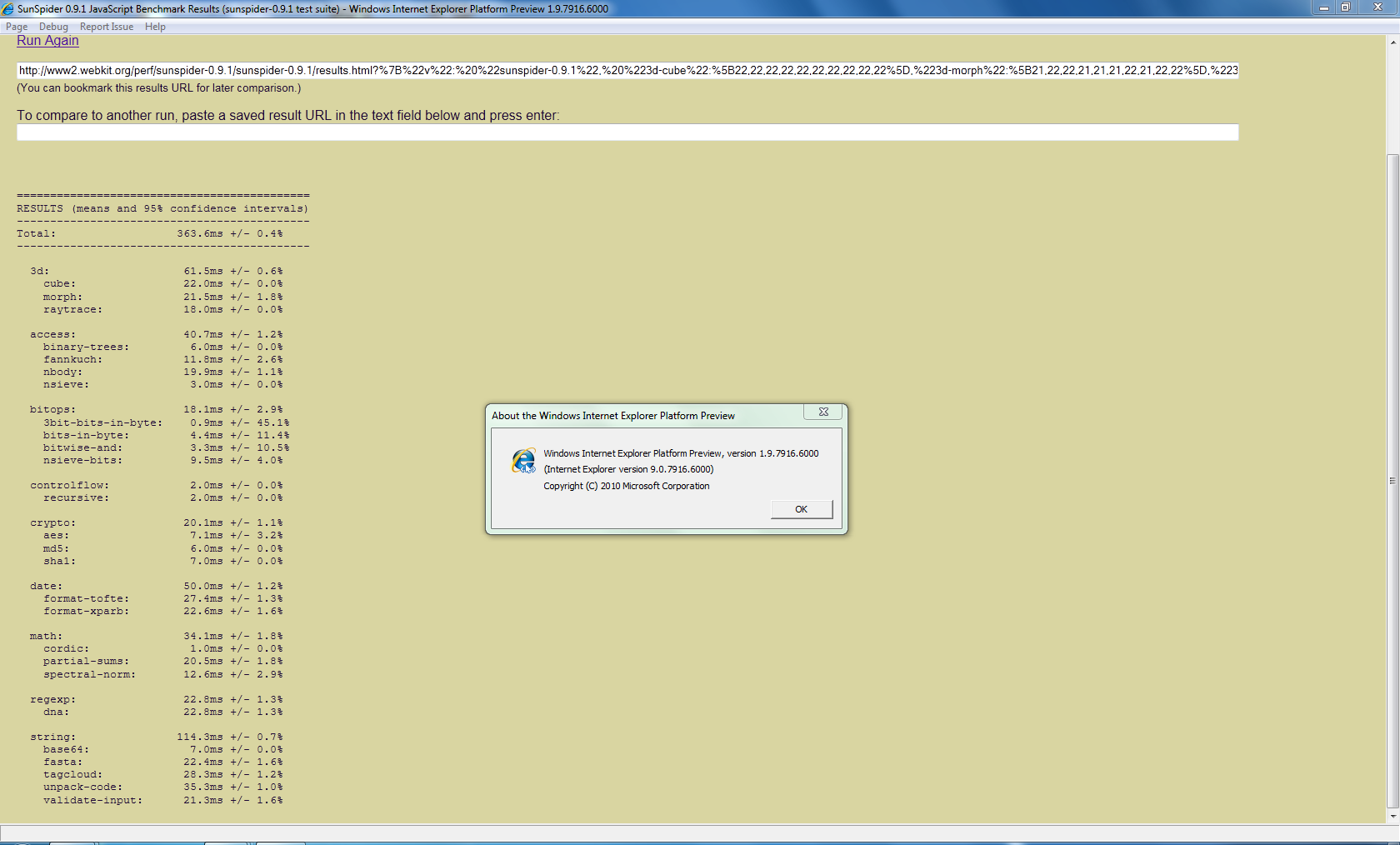Click the 'md5:' result row
The height and width of the screenshot is (845, 1400).
[163, 549]
